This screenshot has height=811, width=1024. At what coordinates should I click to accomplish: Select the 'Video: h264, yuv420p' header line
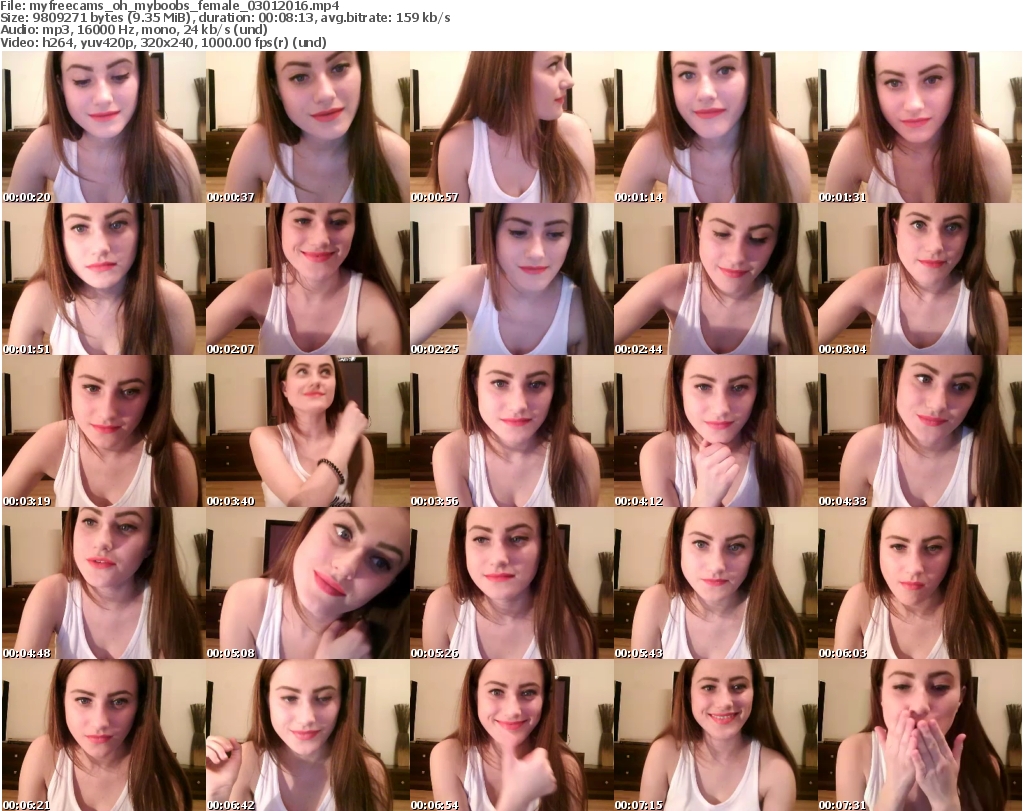click(x=163, y=42)
